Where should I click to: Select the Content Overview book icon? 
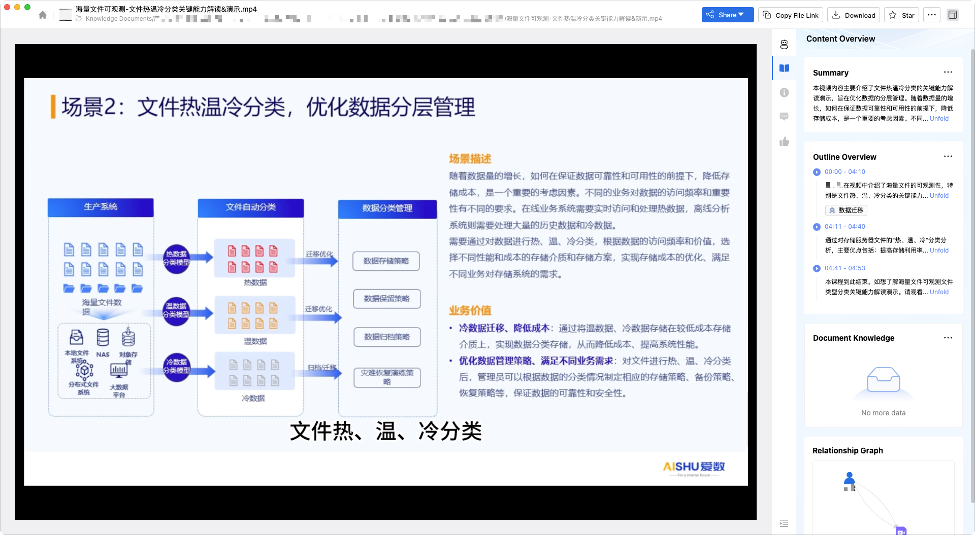click(x=784, y=68)
